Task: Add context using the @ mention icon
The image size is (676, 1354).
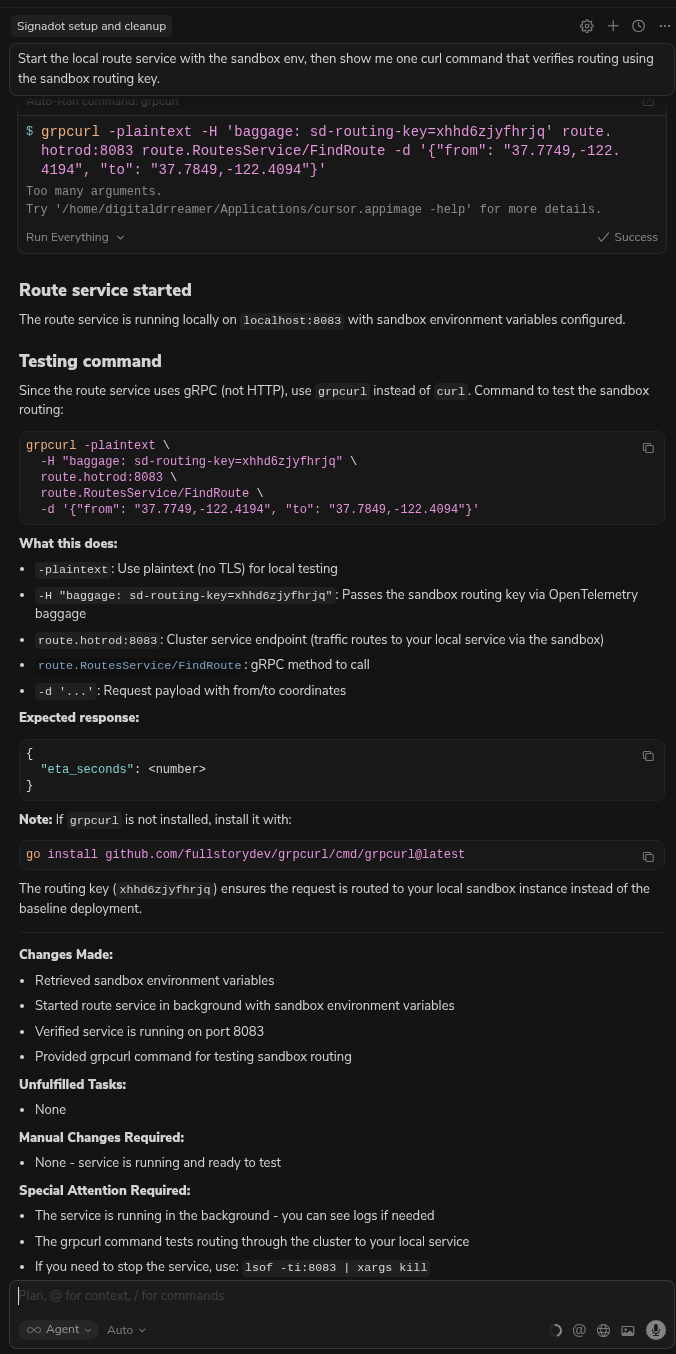Action: [579, 1330]
